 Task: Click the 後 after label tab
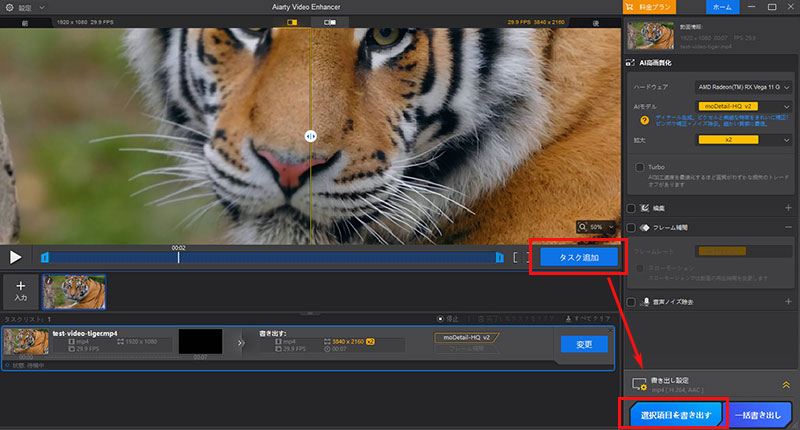pyautogui.click(x=595, y=23)
